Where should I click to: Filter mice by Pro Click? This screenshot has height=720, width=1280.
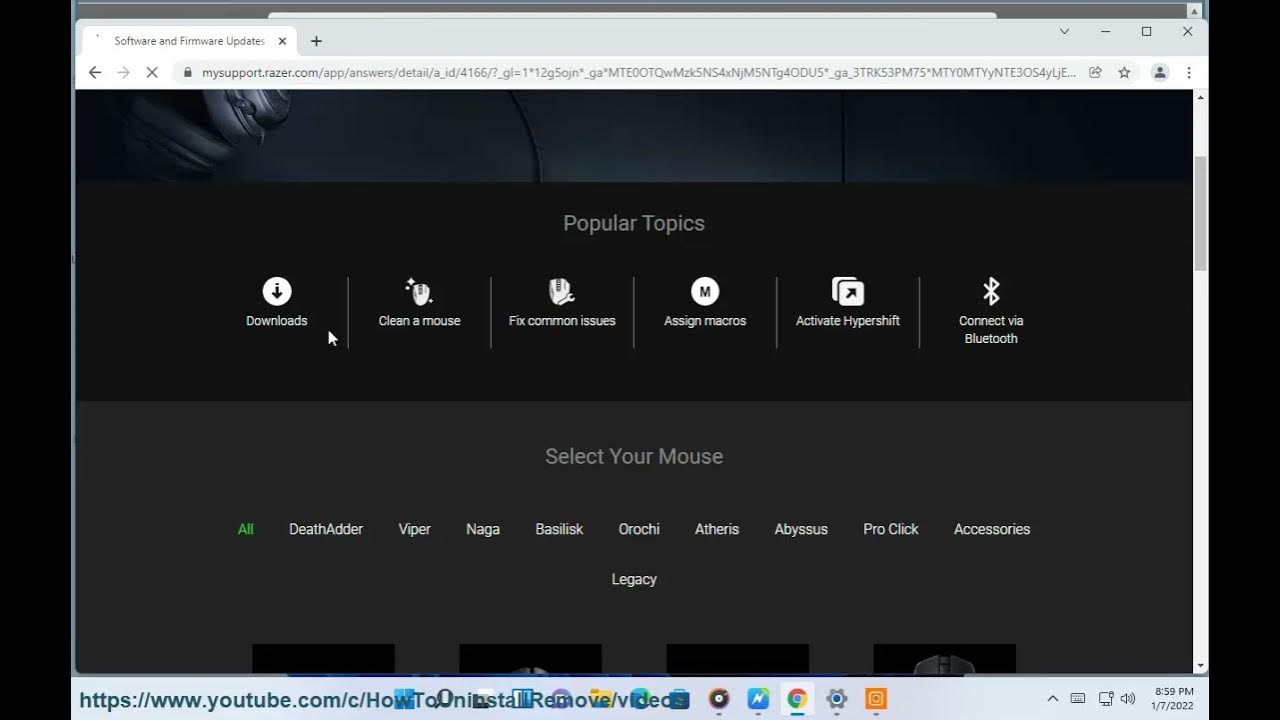pyautogui.click(x=891, y=529)
